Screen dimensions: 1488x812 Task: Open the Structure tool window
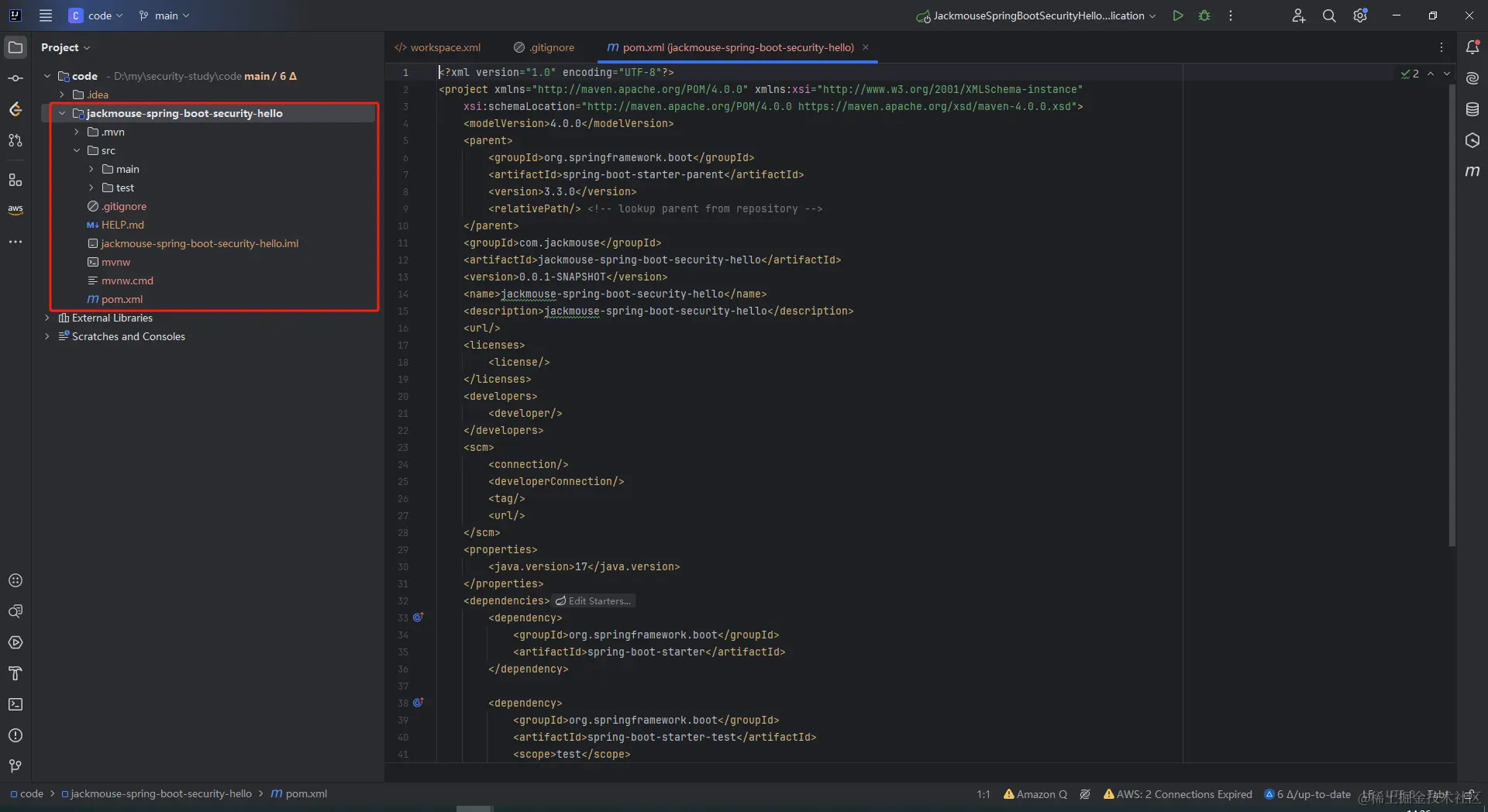coord(15,180)
